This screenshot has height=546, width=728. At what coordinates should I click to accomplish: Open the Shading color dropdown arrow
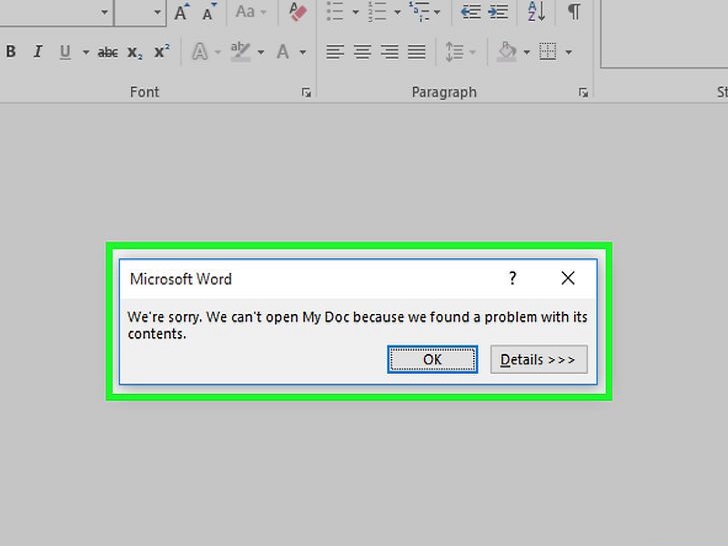[x=526, y=52]
